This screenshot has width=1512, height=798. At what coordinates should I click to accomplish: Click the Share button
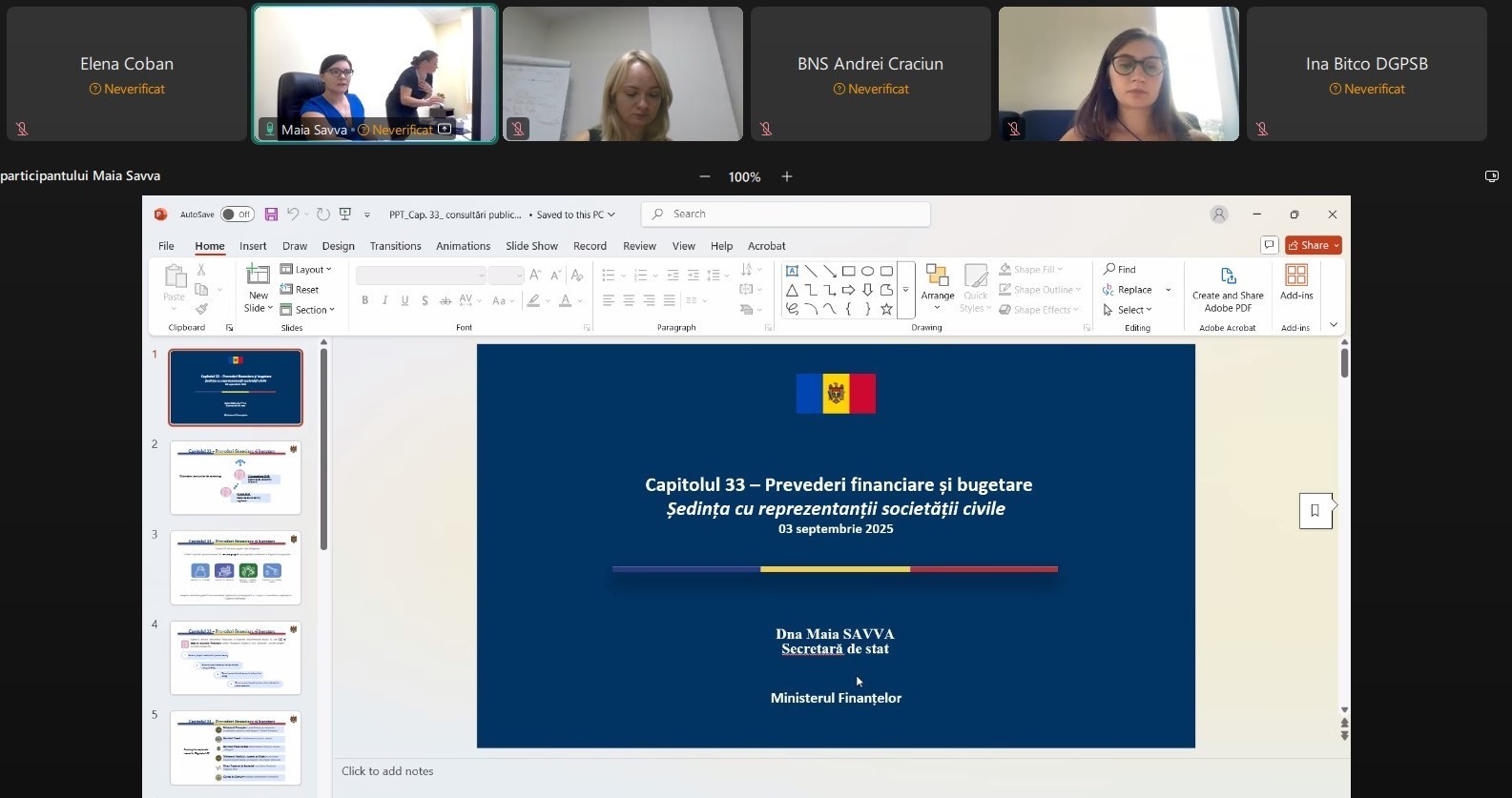[x=1313, y=245]
